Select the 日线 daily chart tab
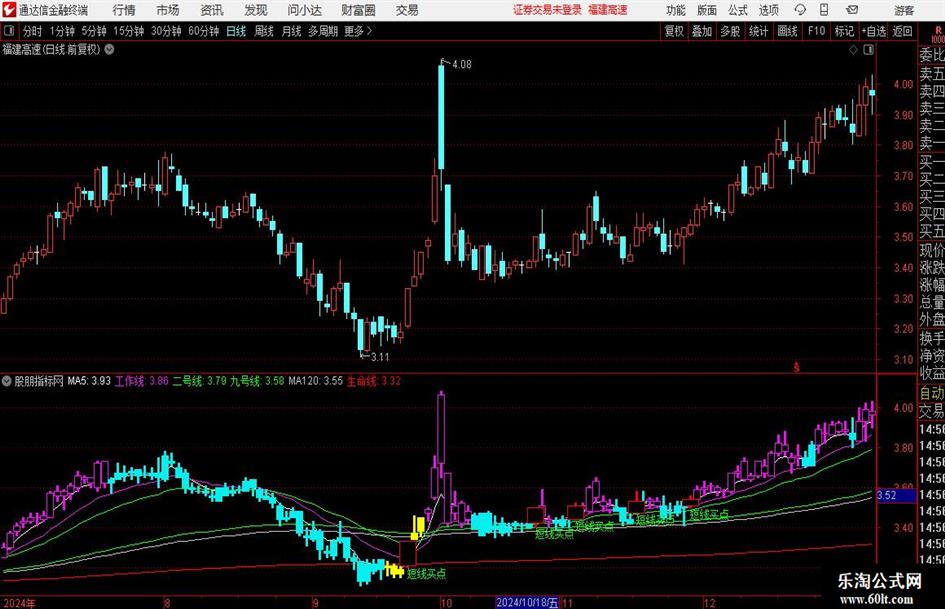The height and width of the screenshot is (609, 945). click(236, 31)
